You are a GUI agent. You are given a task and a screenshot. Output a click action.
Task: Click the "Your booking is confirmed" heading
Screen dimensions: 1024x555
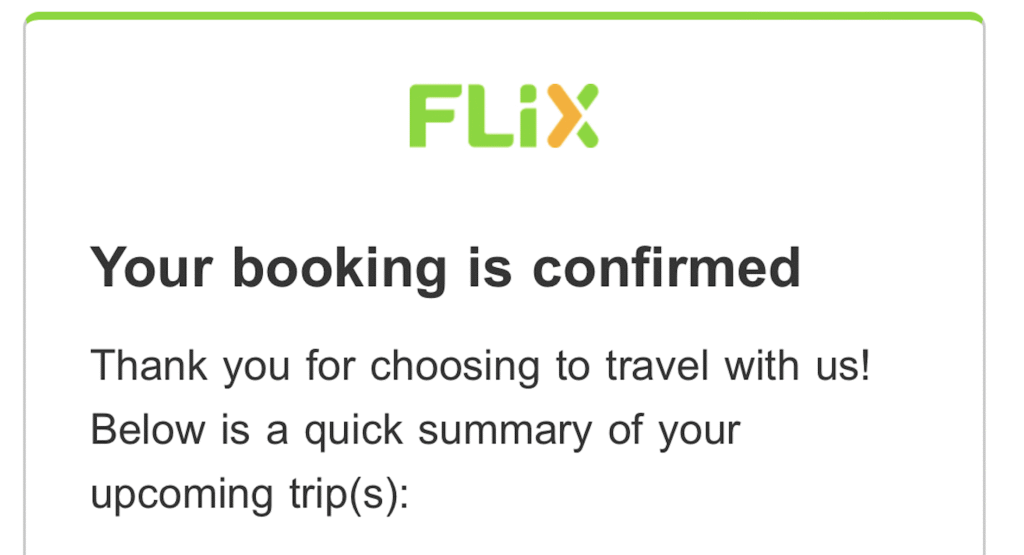[x=446, y=268]
